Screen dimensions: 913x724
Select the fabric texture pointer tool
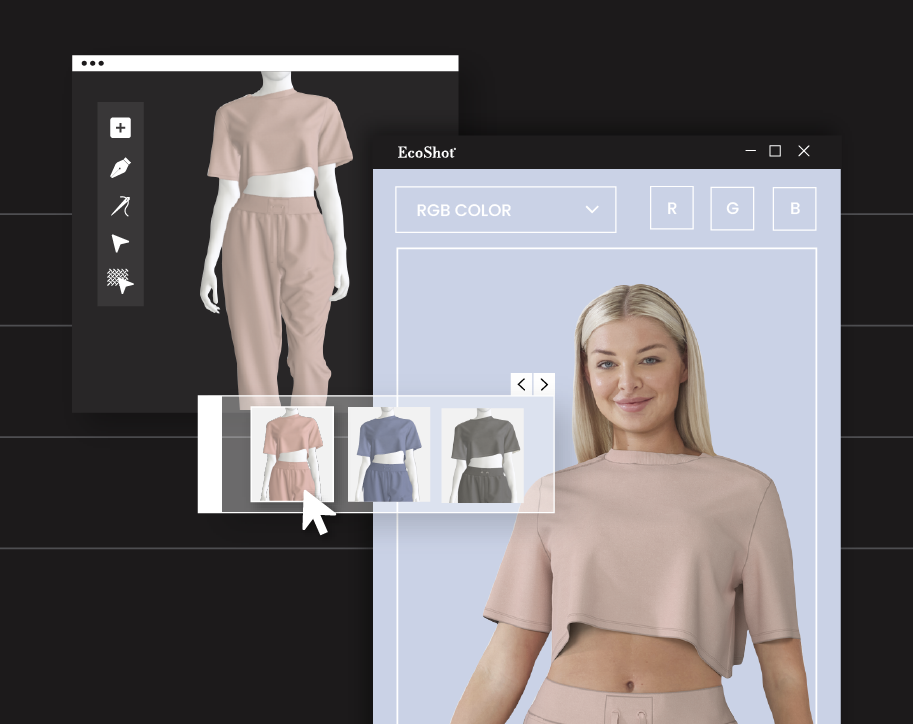[x=120, y=281]
